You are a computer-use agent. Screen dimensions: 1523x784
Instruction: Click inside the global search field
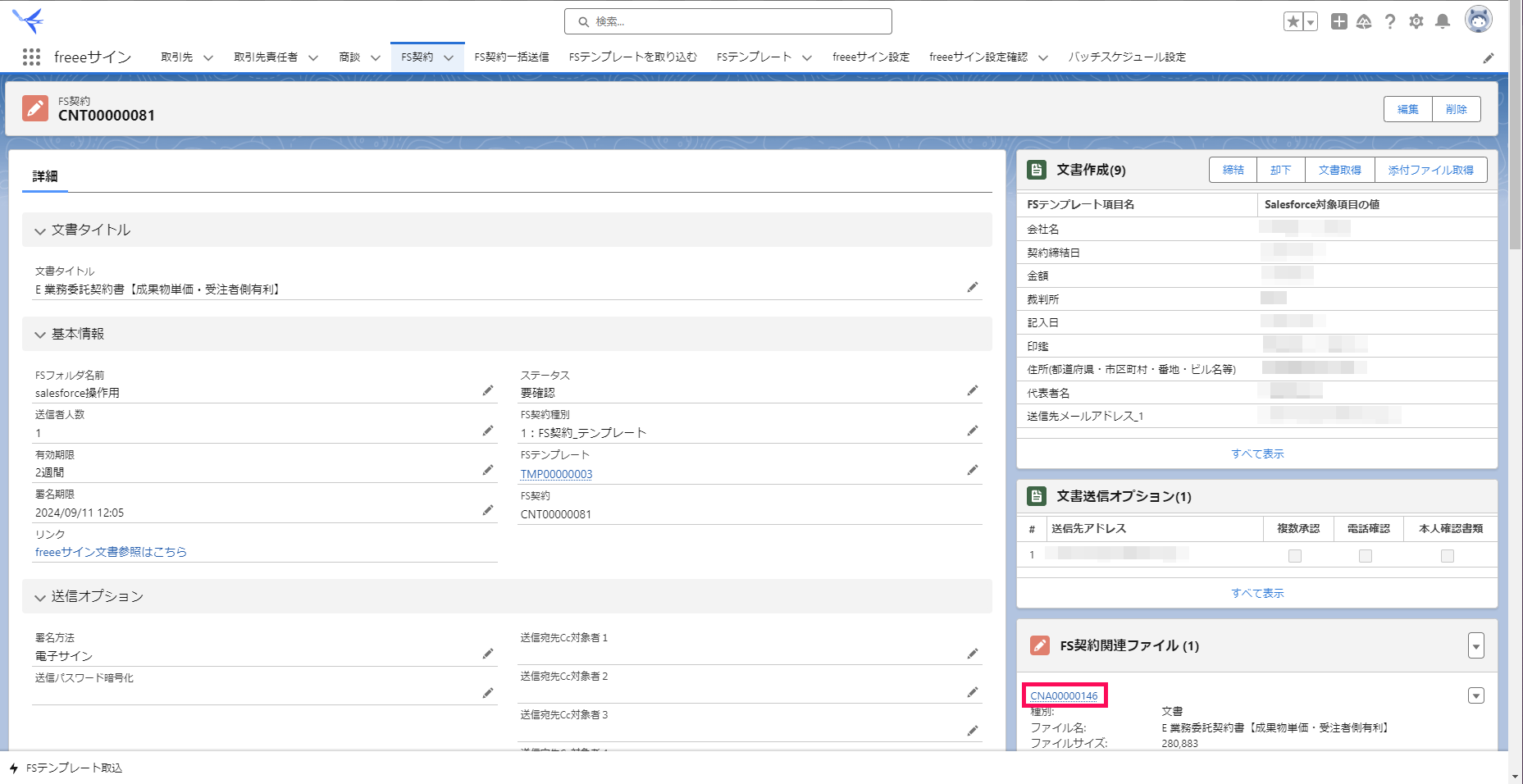(728, 21)
